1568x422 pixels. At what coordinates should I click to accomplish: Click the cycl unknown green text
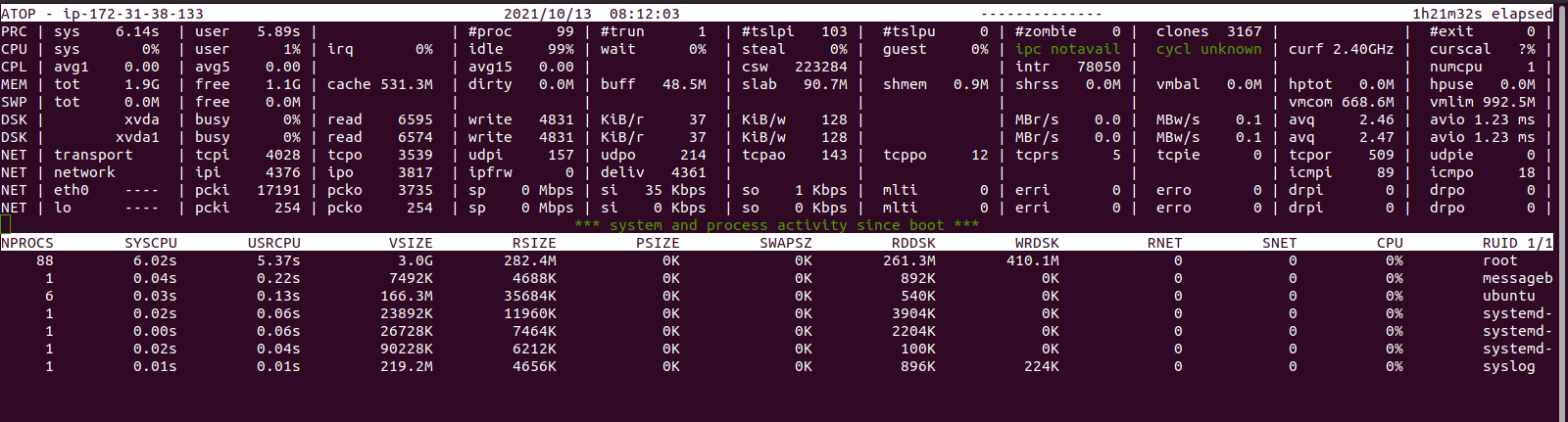(x=1209, y=49)
